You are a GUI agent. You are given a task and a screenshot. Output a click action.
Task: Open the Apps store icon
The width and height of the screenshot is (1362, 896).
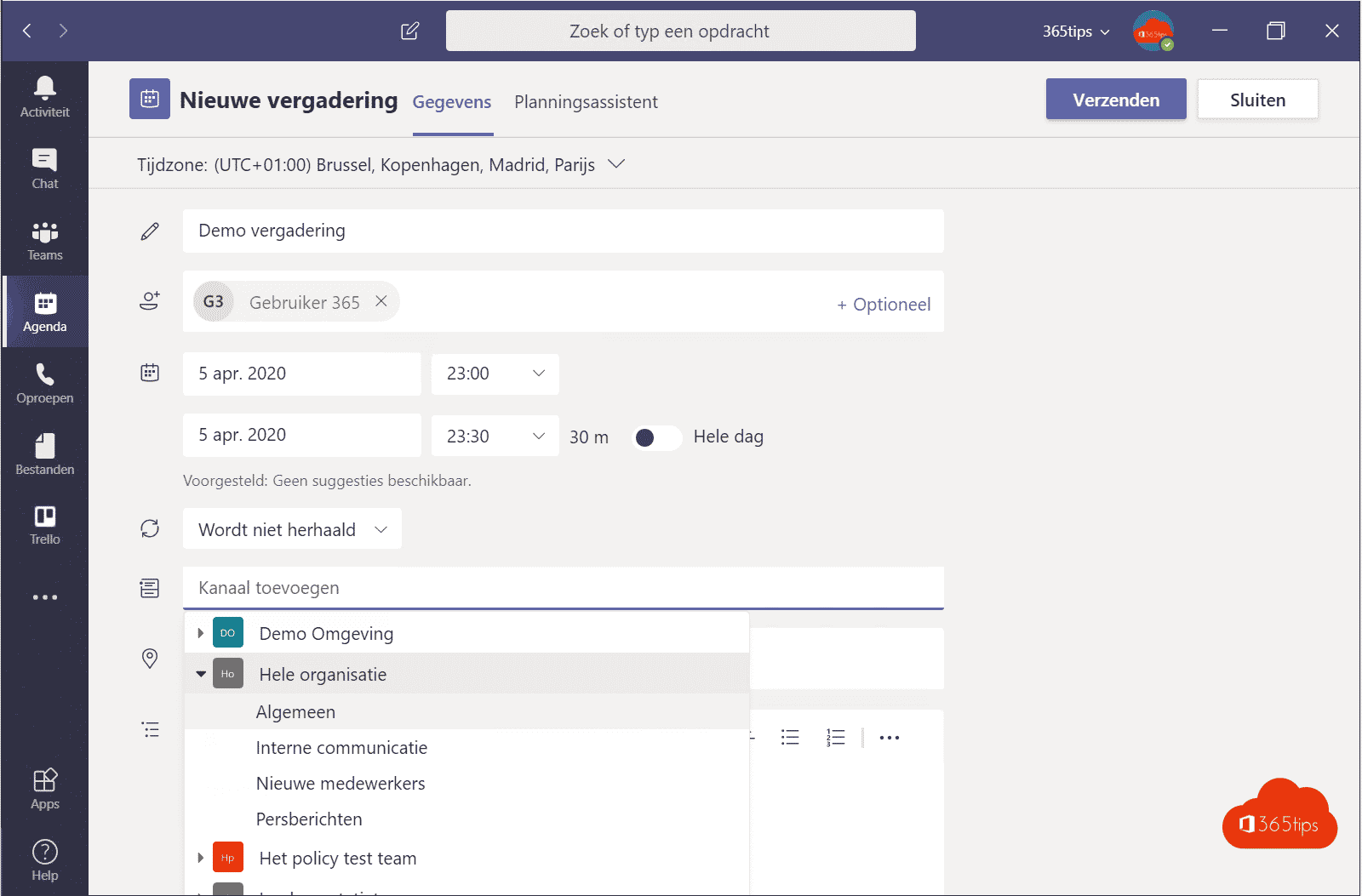[x=45, y=789]
